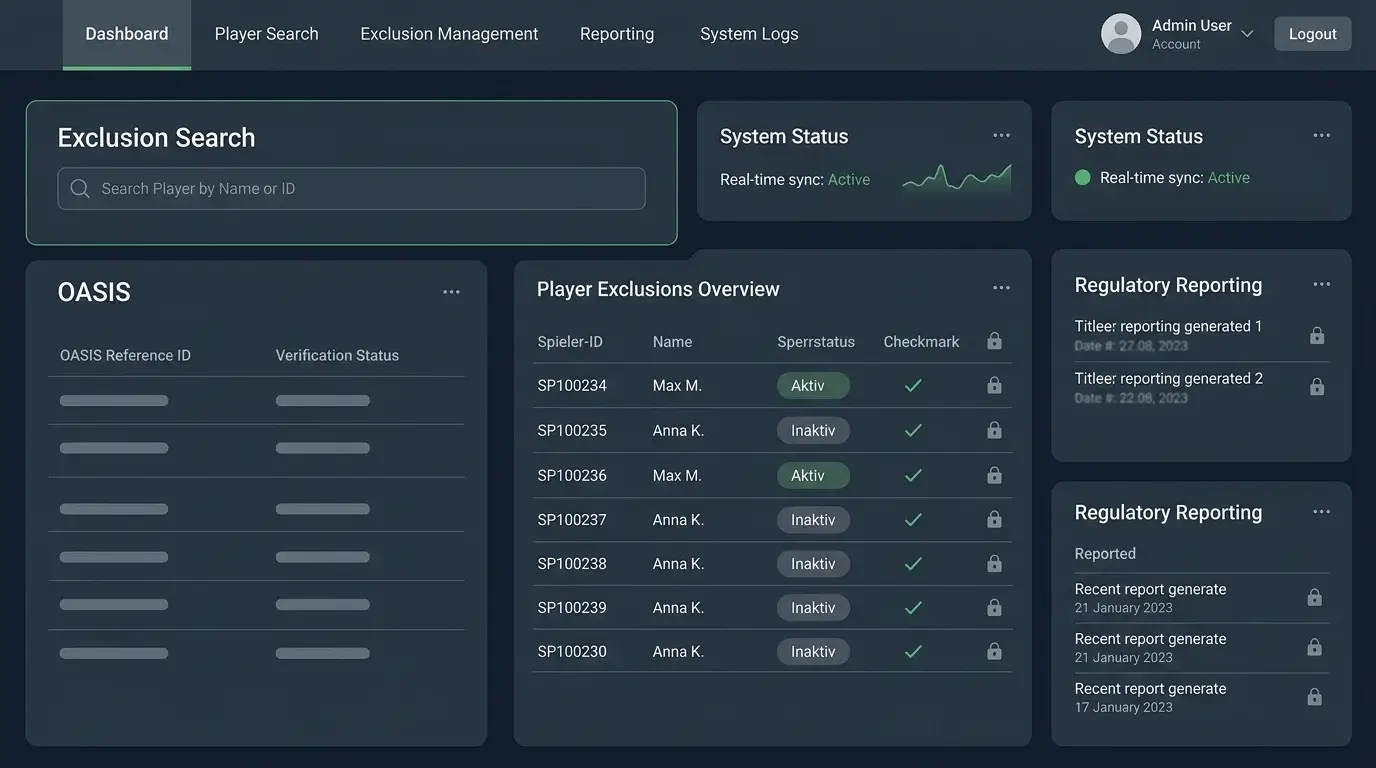Image resolution: width=1376 pixels, height=768 pixels.
Task: Click the Logout button
Action: pyautogui.click(x=1312, y=34)
